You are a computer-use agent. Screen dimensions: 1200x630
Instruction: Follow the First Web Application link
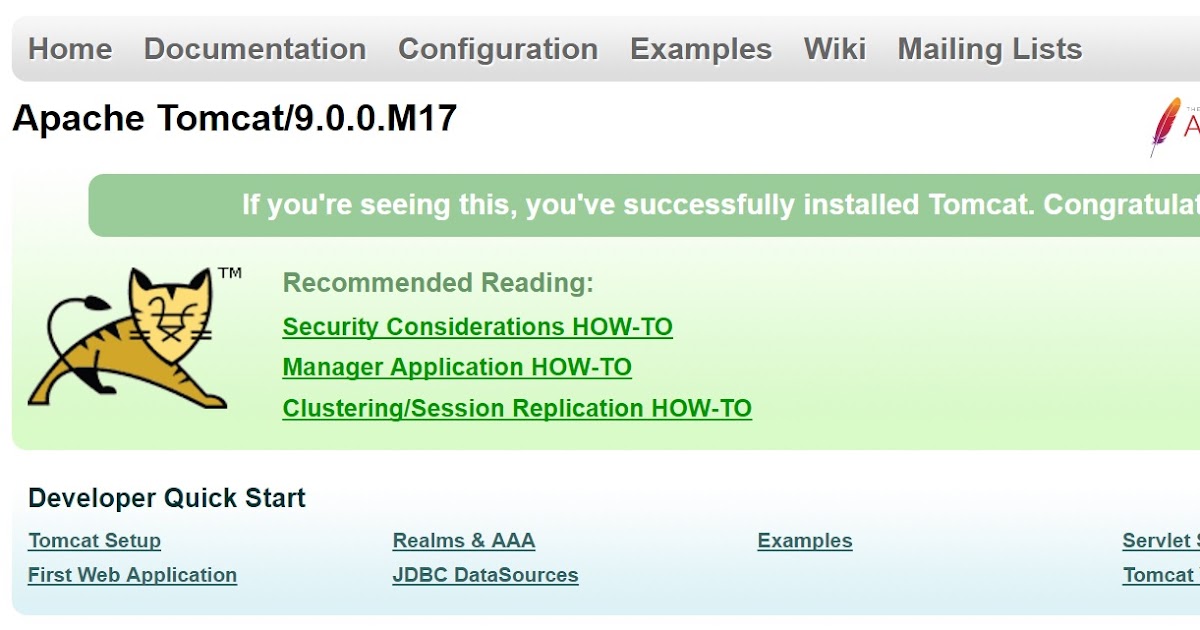pos(132,575)
